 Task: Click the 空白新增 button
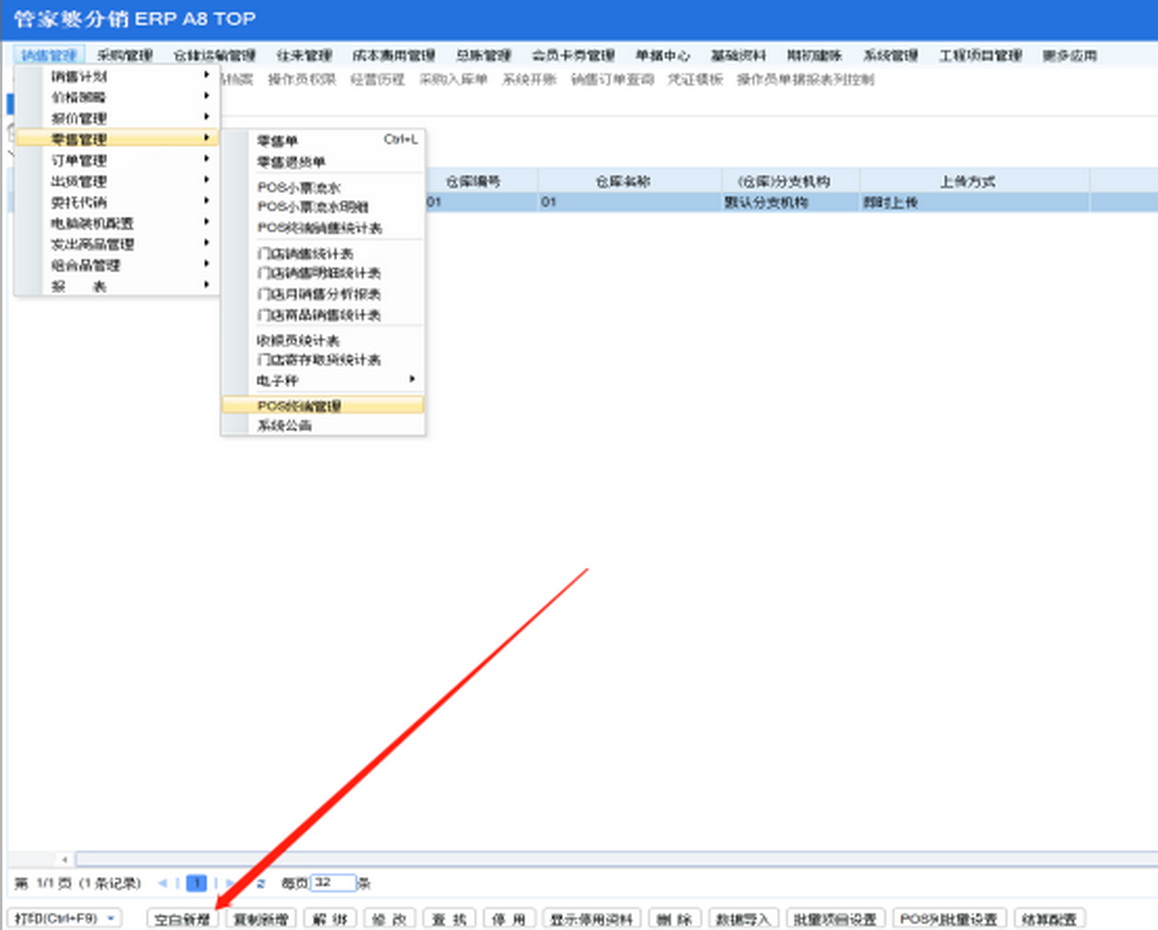(182, 919)
